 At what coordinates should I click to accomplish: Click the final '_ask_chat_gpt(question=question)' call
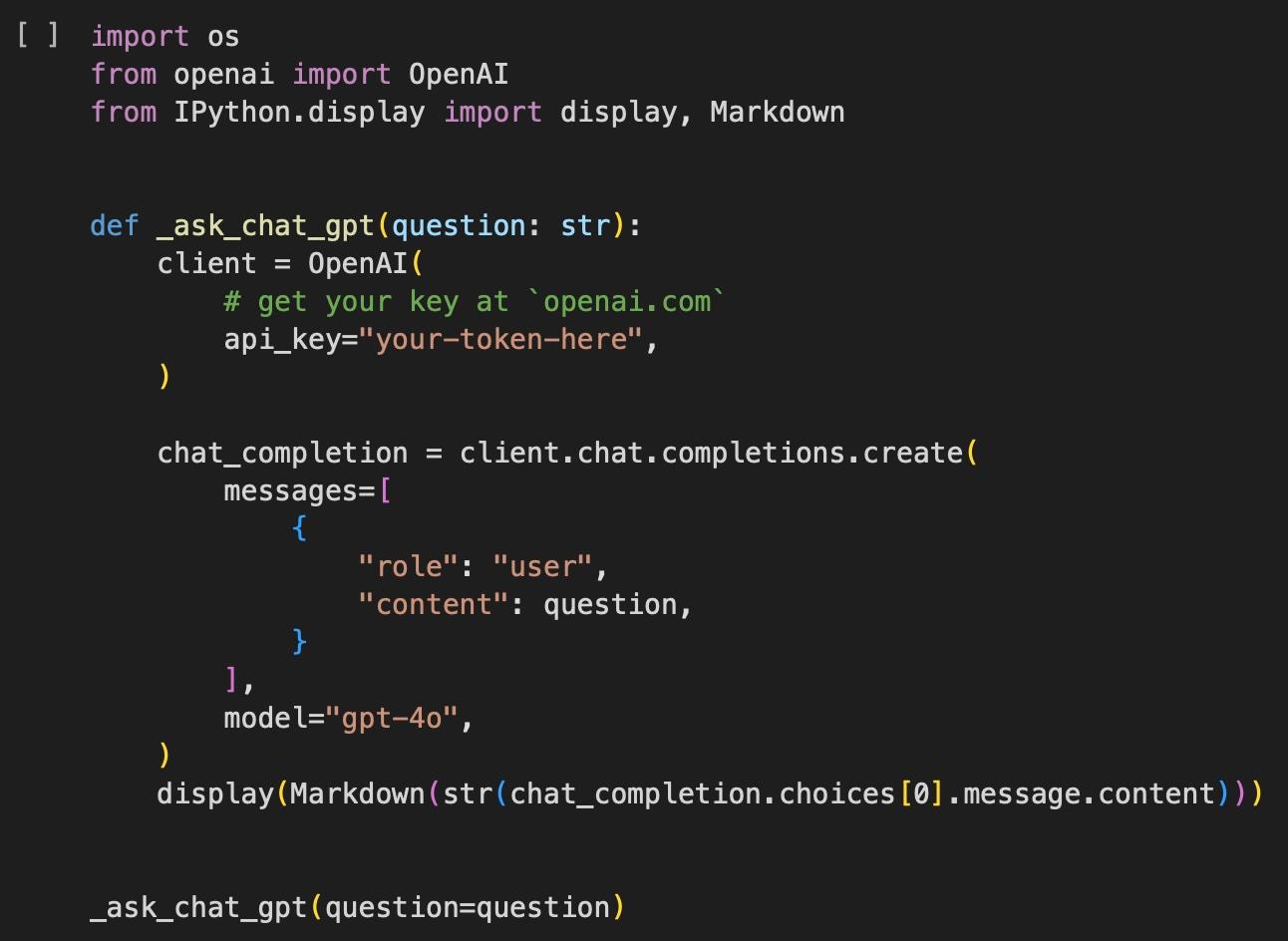358,908
